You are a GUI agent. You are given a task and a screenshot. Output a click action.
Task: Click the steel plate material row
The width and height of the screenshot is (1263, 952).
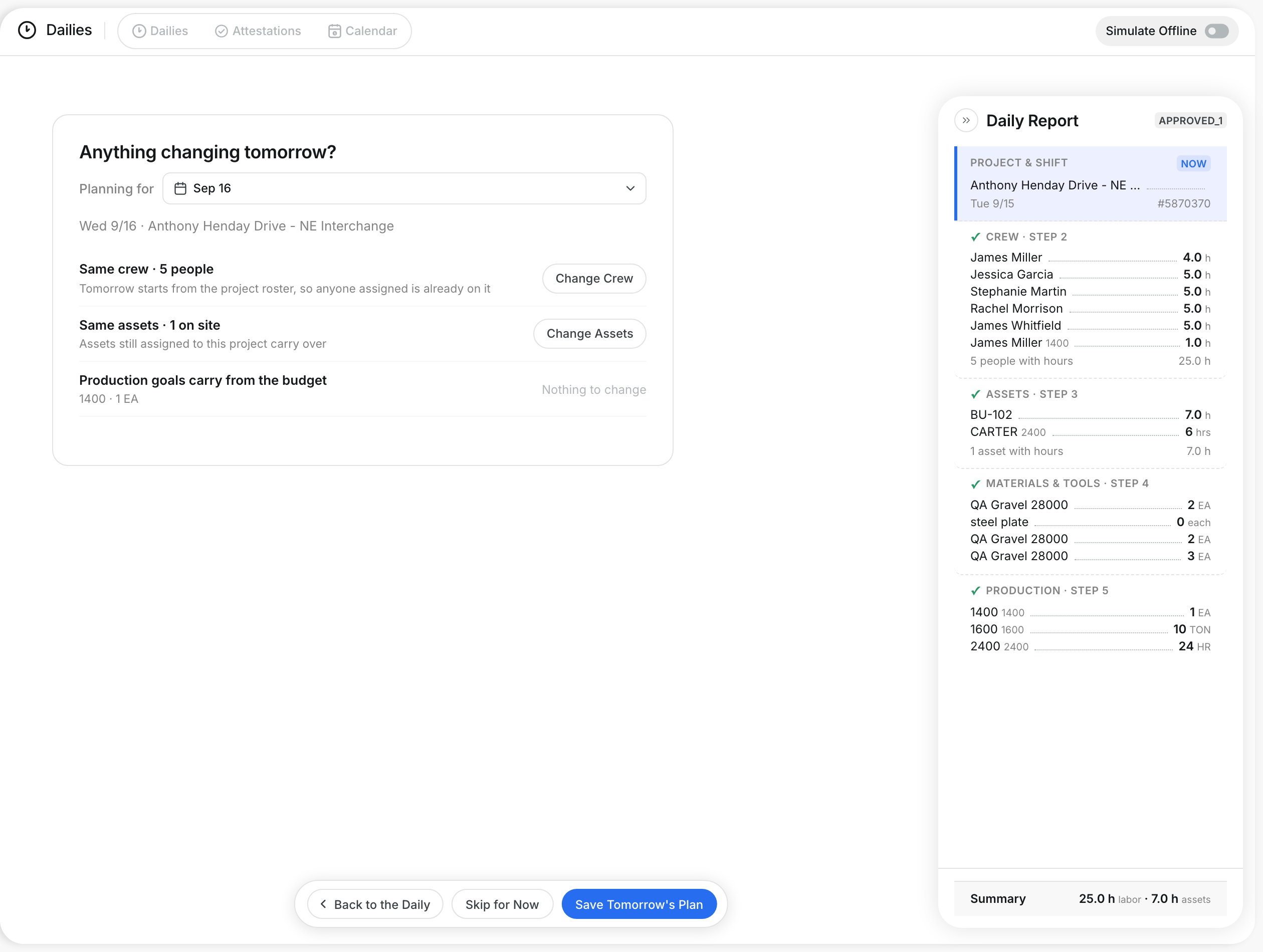1090,522
